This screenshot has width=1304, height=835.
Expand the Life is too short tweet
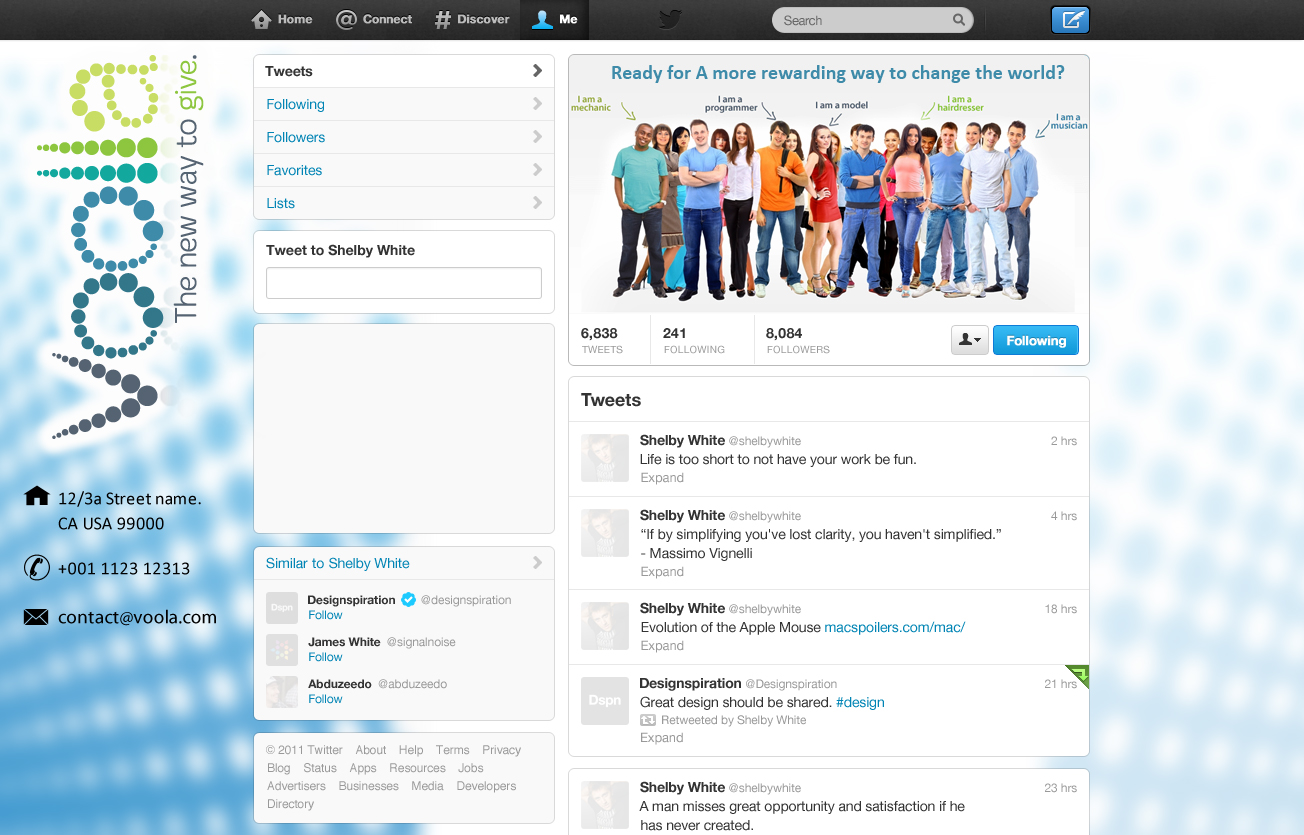point(662,478)
